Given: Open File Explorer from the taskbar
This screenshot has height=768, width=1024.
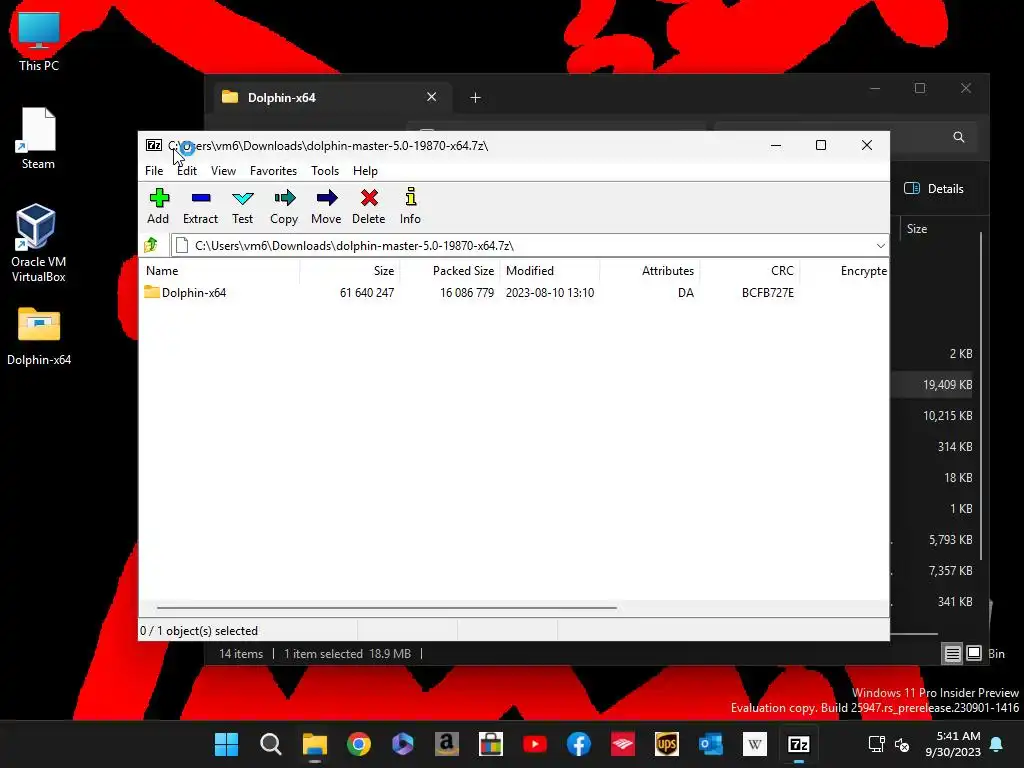Looking at the screenshot, I should (315, 744).
